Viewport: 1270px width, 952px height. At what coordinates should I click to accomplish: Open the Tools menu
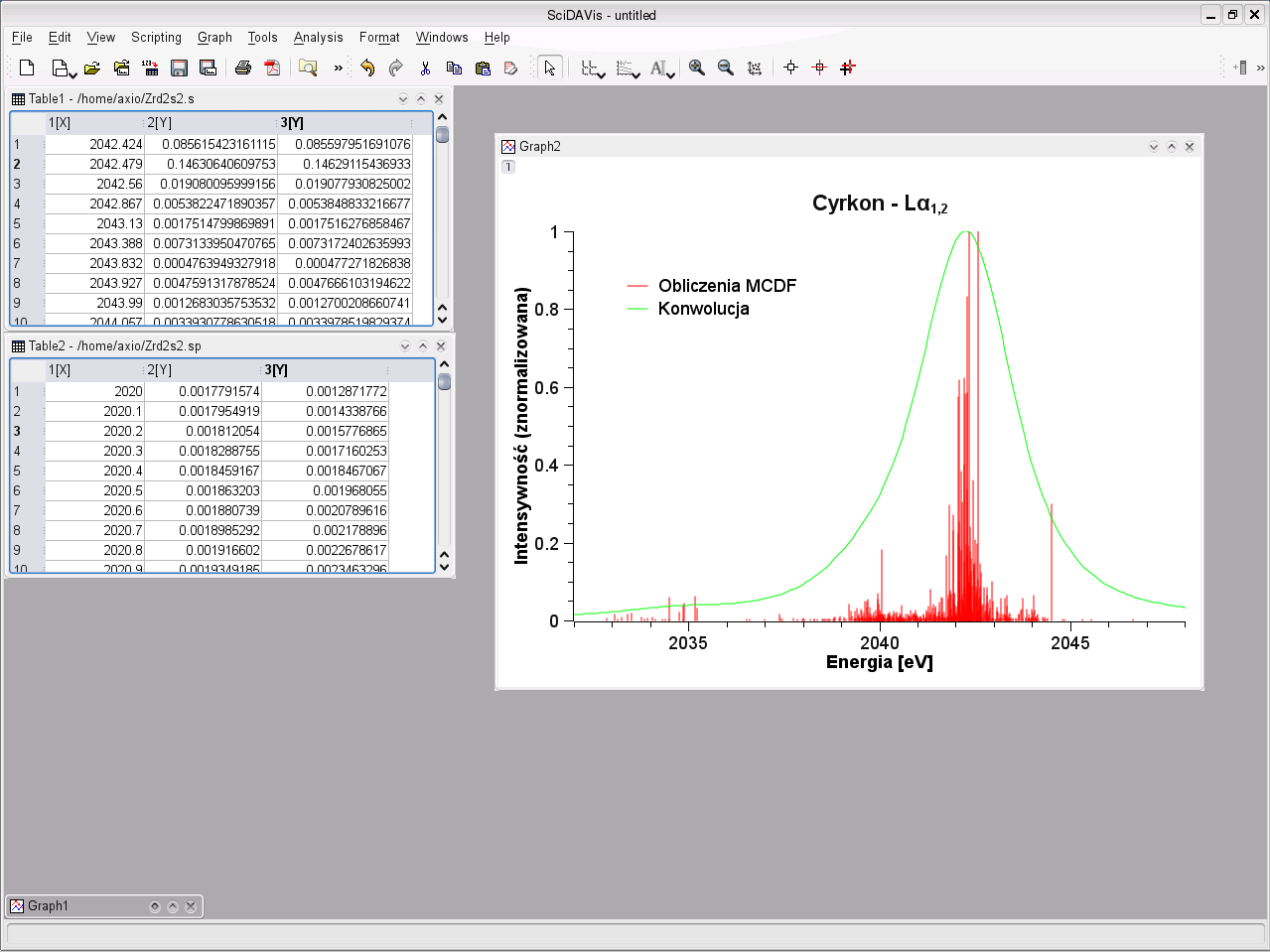point(262,38)
